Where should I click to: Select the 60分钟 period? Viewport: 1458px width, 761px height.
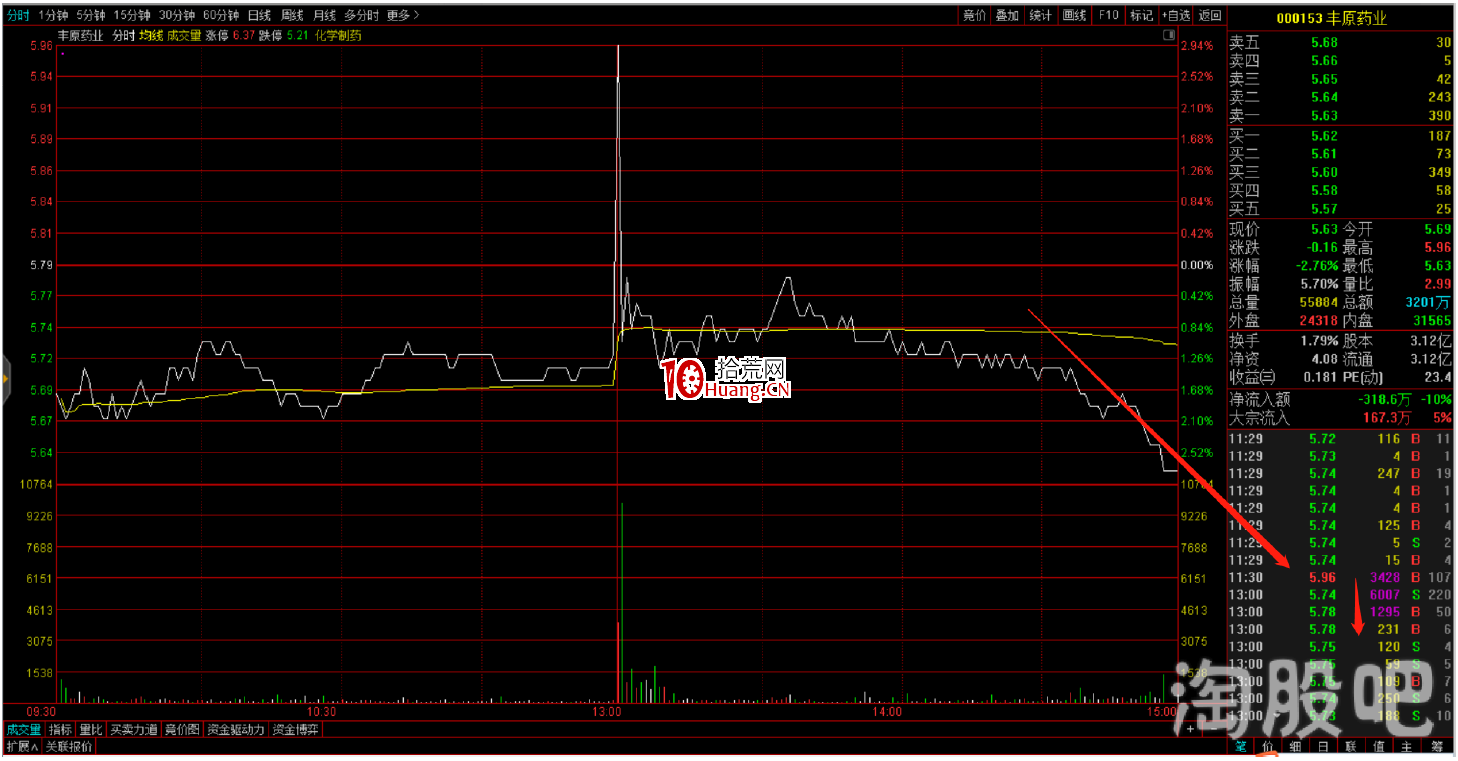[x=220, y=15]
